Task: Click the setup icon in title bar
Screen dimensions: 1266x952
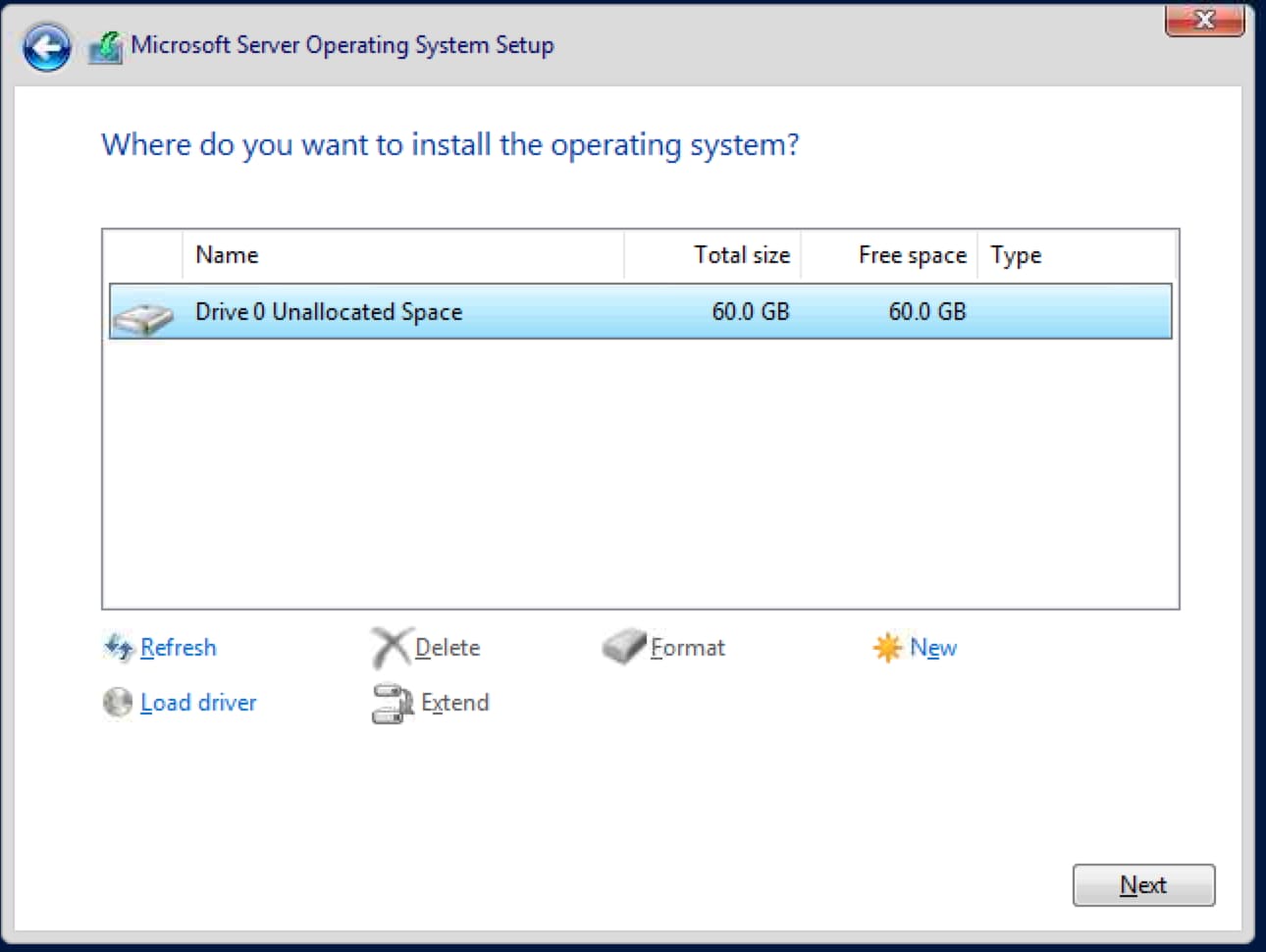Action: point(106,46)
